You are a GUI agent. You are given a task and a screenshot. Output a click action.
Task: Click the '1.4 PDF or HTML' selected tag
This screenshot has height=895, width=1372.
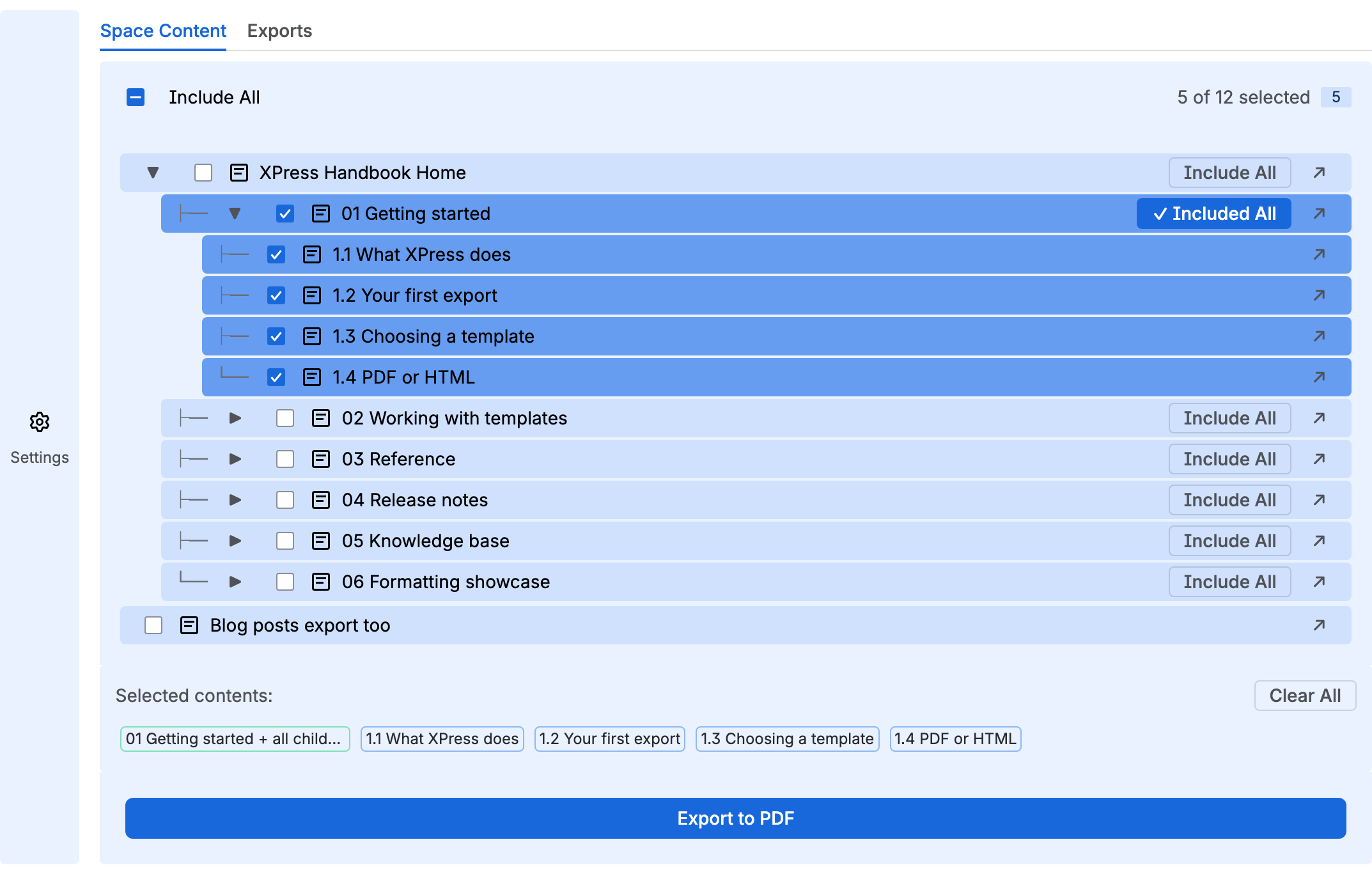(955, 739)
